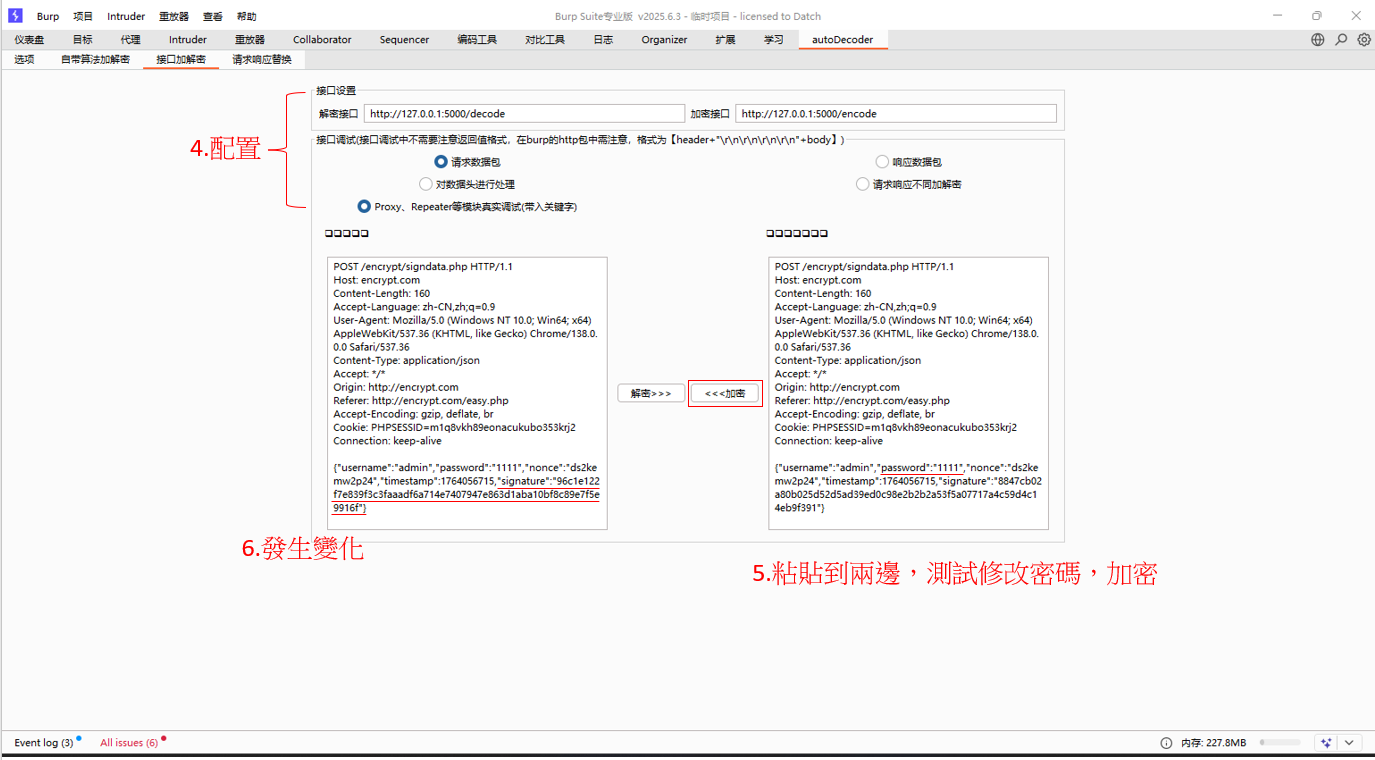Switch to the Sequencer tab
The height and width of the screenshot is (760, 1375).
coord(404,40)
